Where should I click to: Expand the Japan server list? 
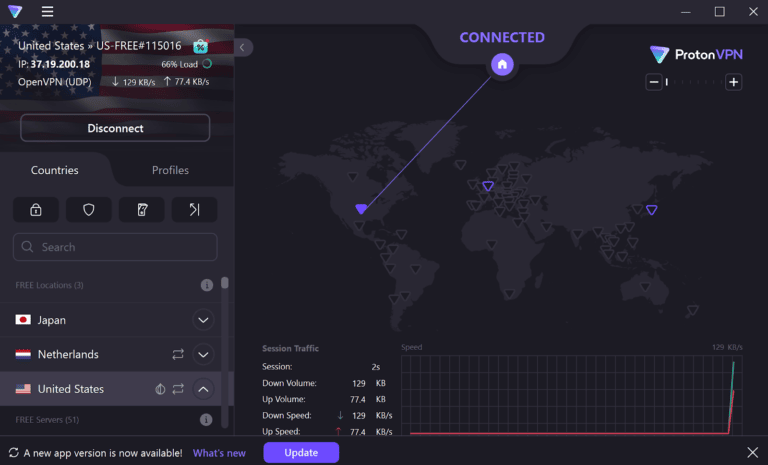click(203, 320)
